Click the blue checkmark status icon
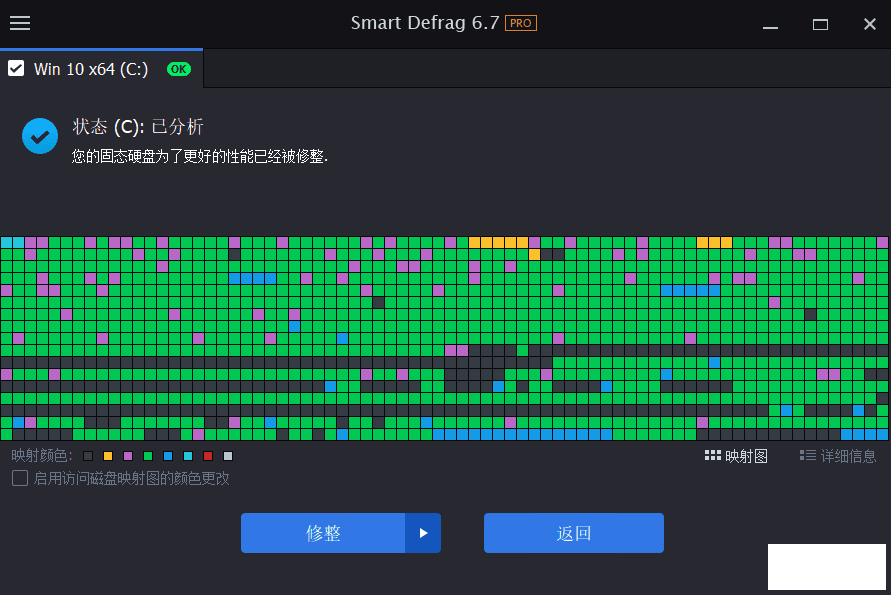Viewport: 891px width, 595px height. [x=40, y=136]
